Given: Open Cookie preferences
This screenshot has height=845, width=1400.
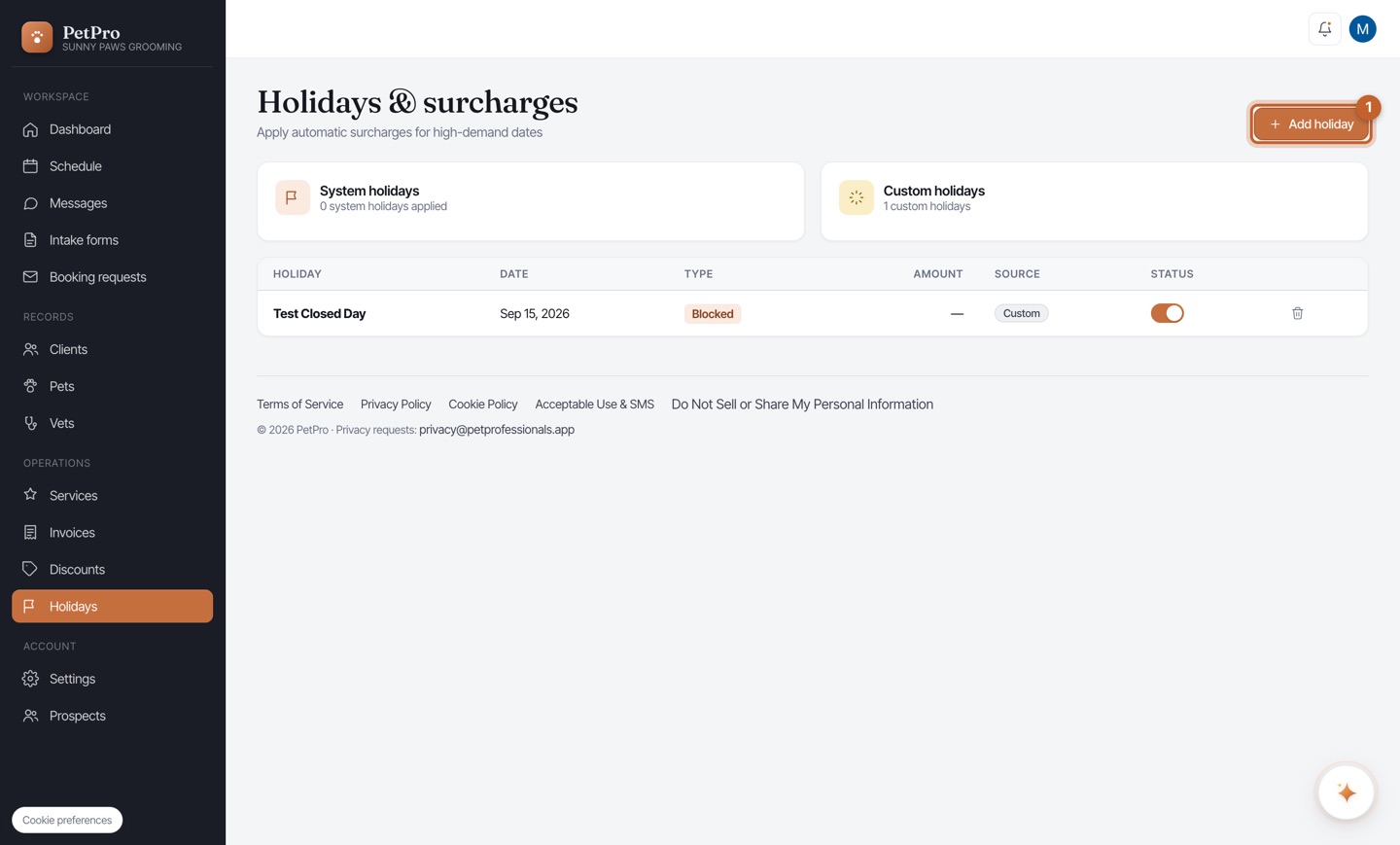Looking at the screenshot, I should point(67,820).
